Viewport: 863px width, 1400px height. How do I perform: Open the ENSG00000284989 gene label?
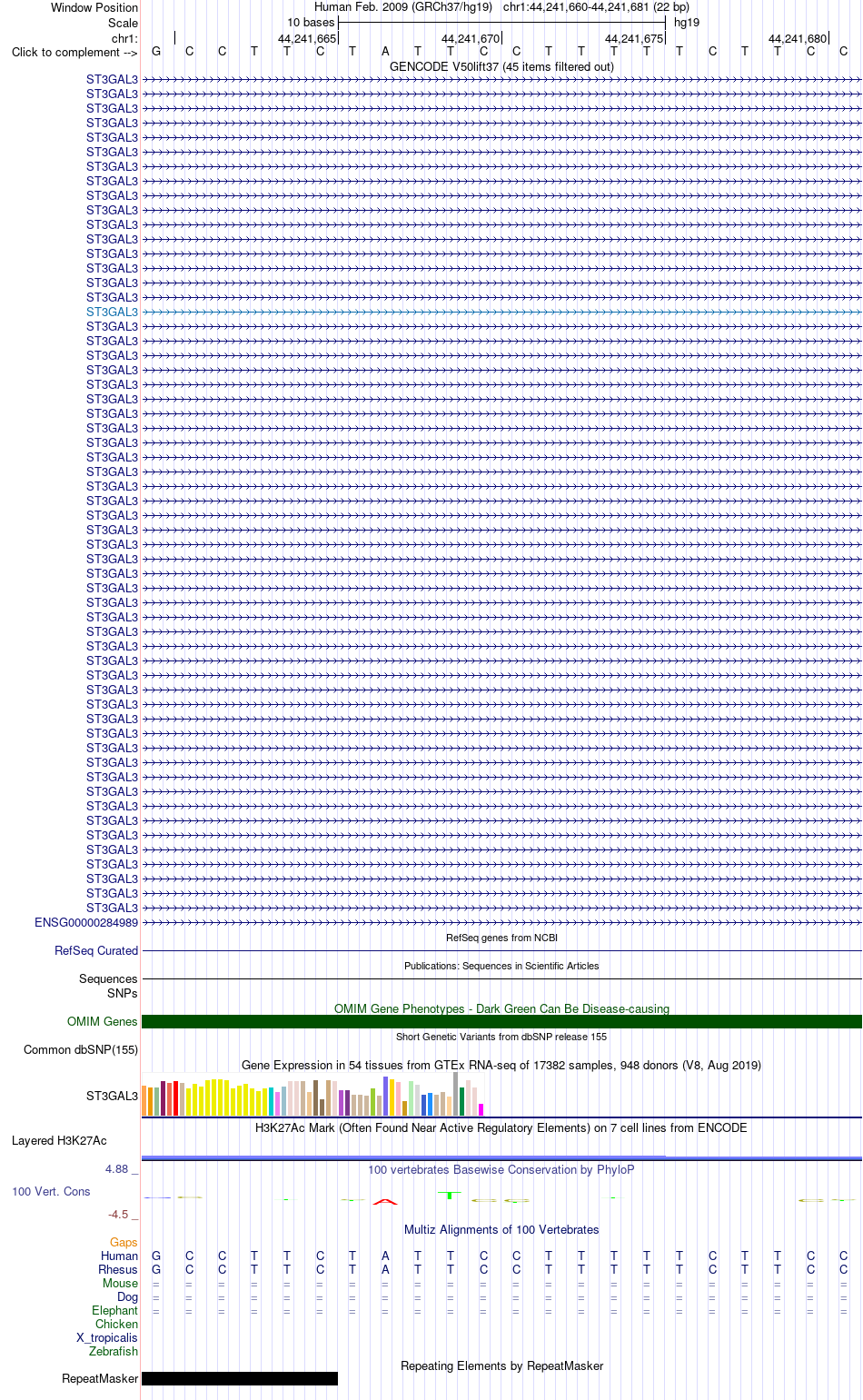(x=86, y=922)
